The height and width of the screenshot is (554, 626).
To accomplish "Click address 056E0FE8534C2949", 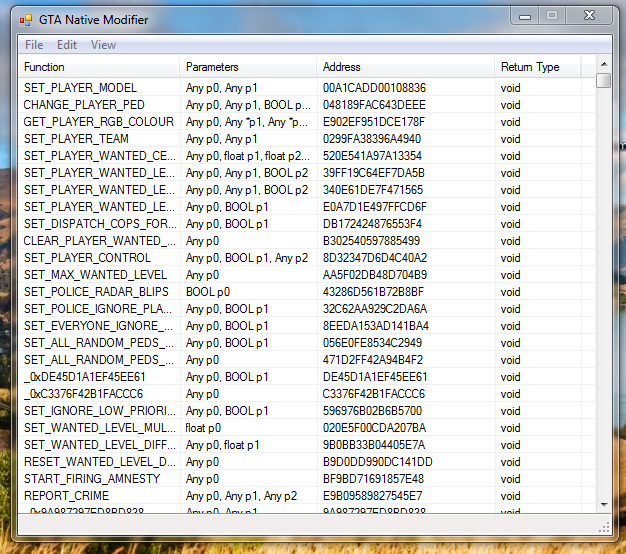I will (372, 343).
